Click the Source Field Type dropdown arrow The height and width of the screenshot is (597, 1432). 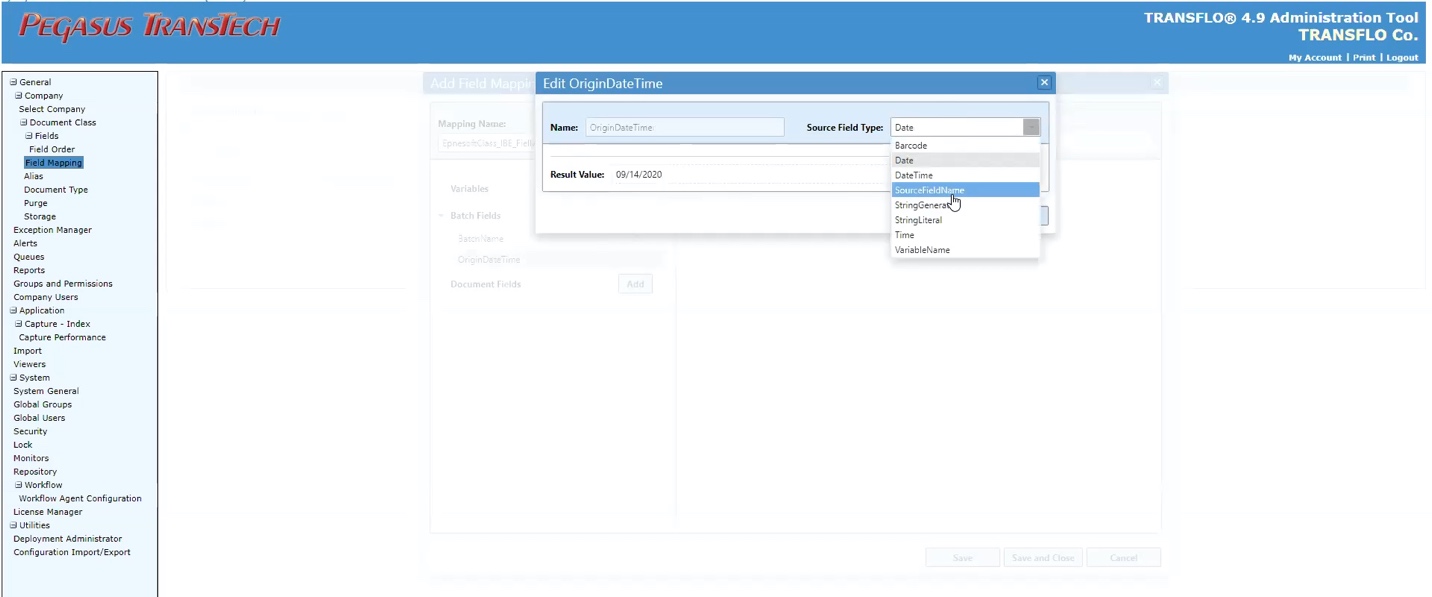click(1031, 127)
